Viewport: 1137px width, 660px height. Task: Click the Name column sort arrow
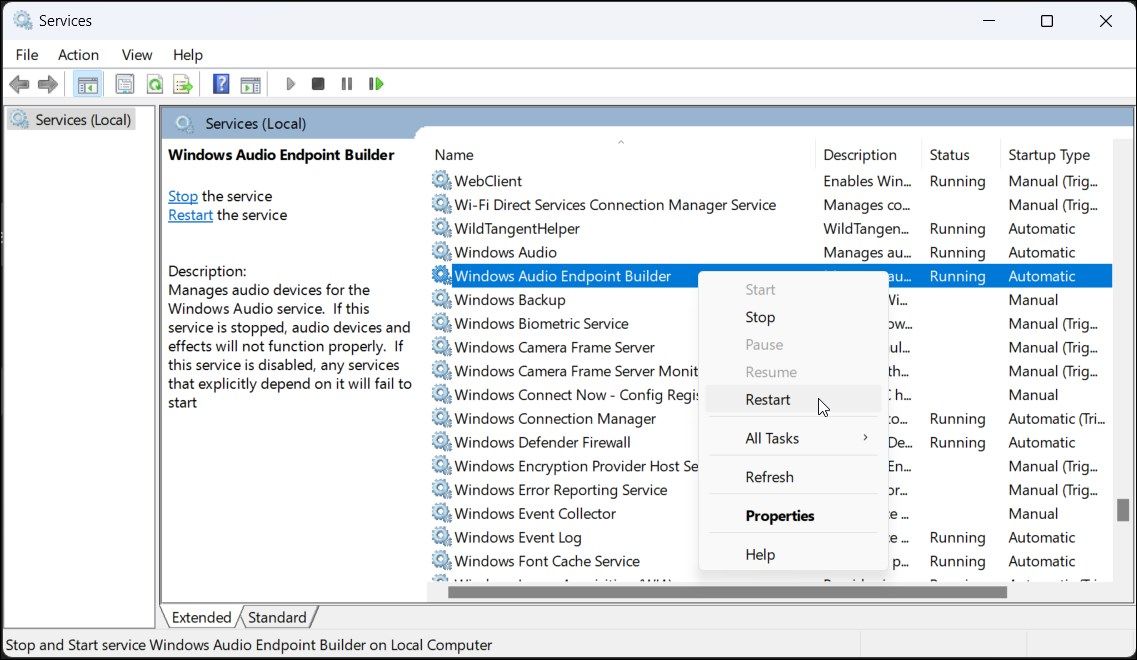point(621,143)
